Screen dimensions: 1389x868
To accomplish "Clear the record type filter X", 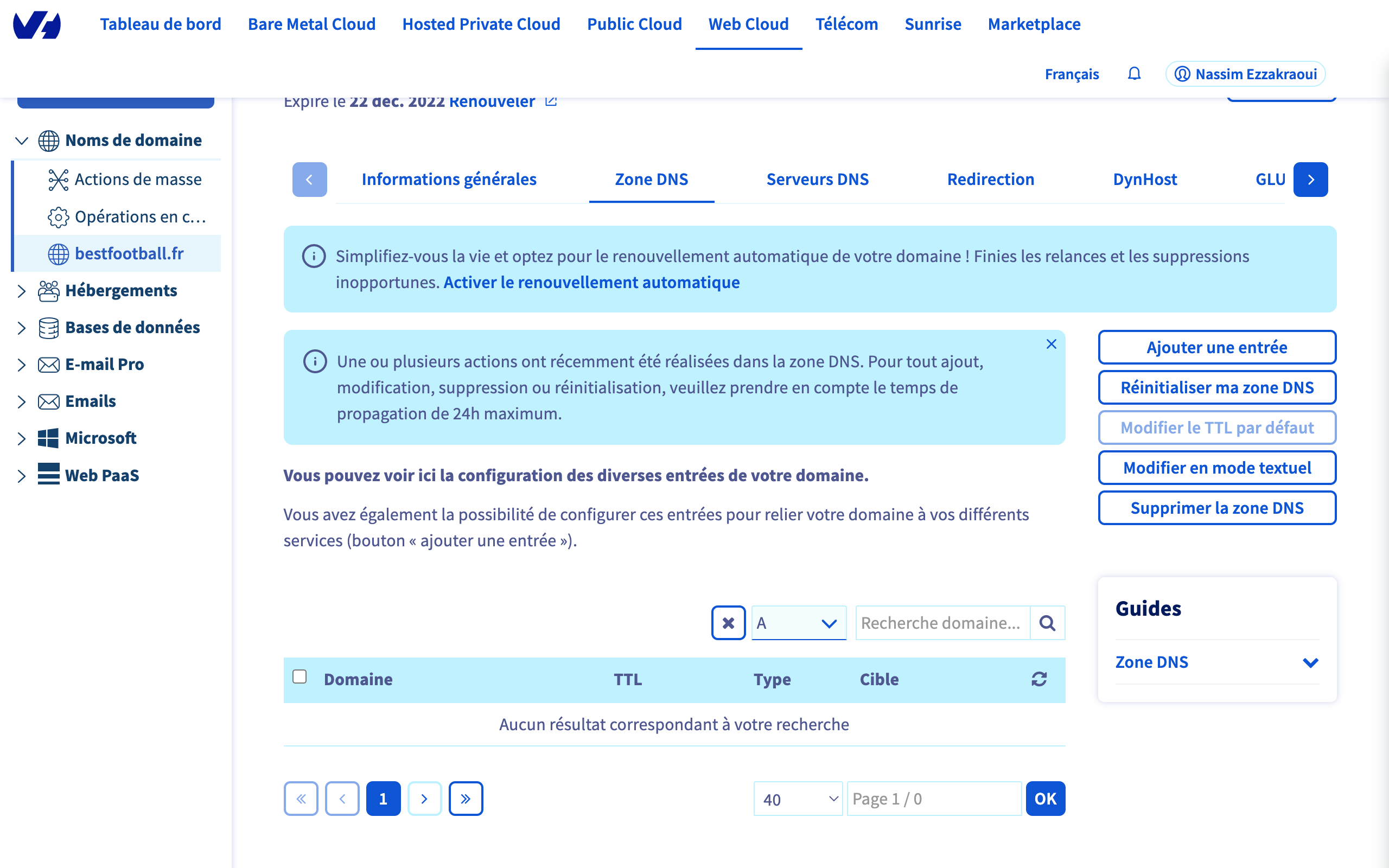I will pos(728,623).
